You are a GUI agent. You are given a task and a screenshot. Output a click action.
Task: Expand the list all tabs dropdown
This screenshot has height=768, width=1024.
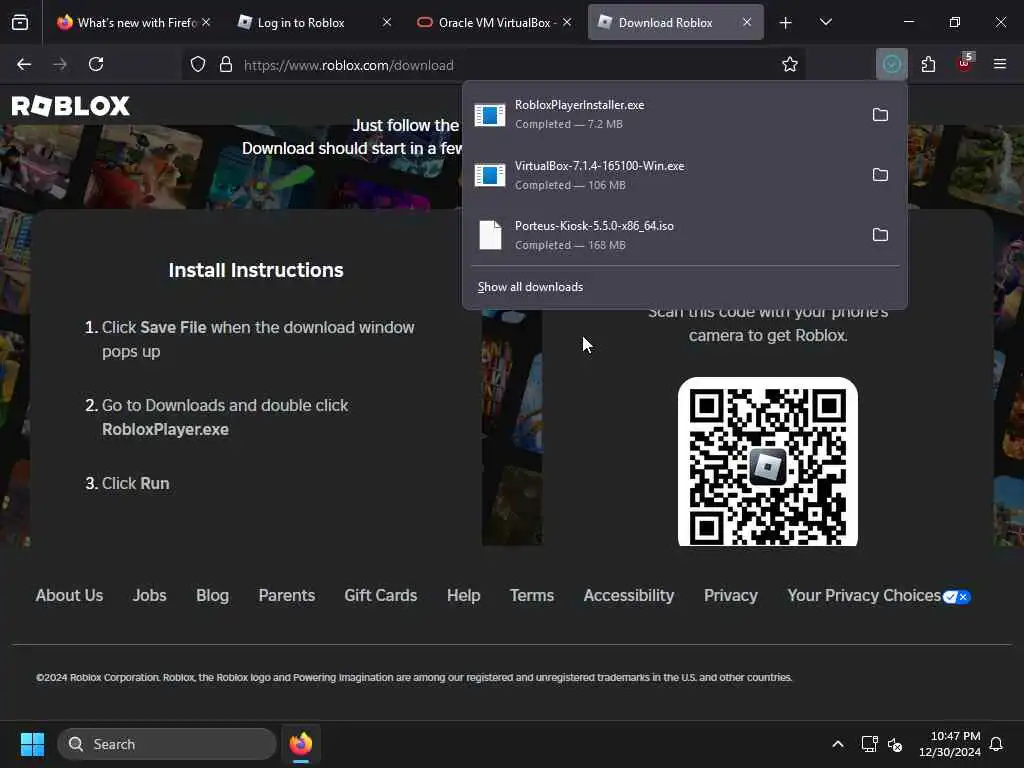[825, 22]
